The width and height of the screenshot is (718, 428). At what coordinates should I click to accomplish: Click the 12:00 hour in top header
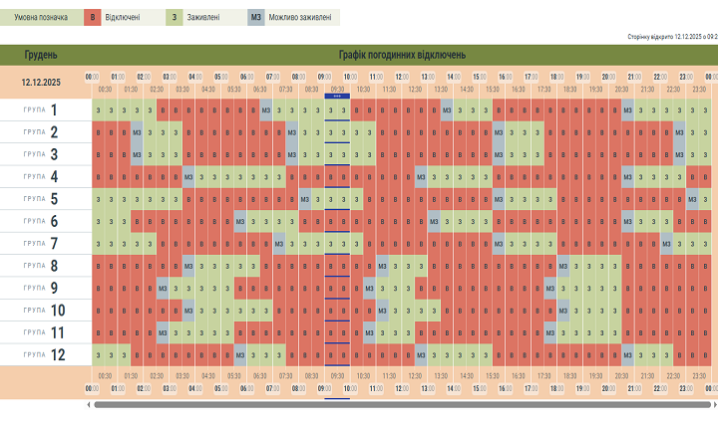tap(401, 76)
